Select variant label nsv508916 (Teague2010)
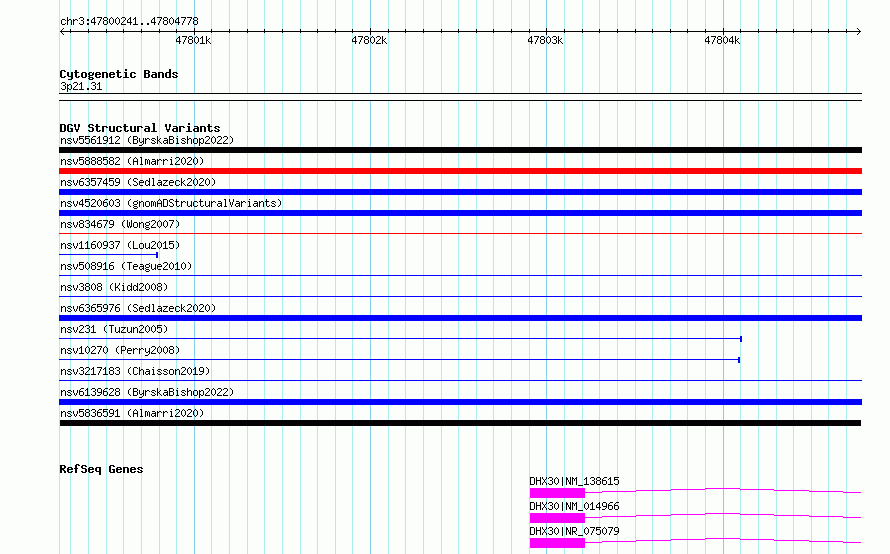The image size is (890, 554). tap(126, 266)
